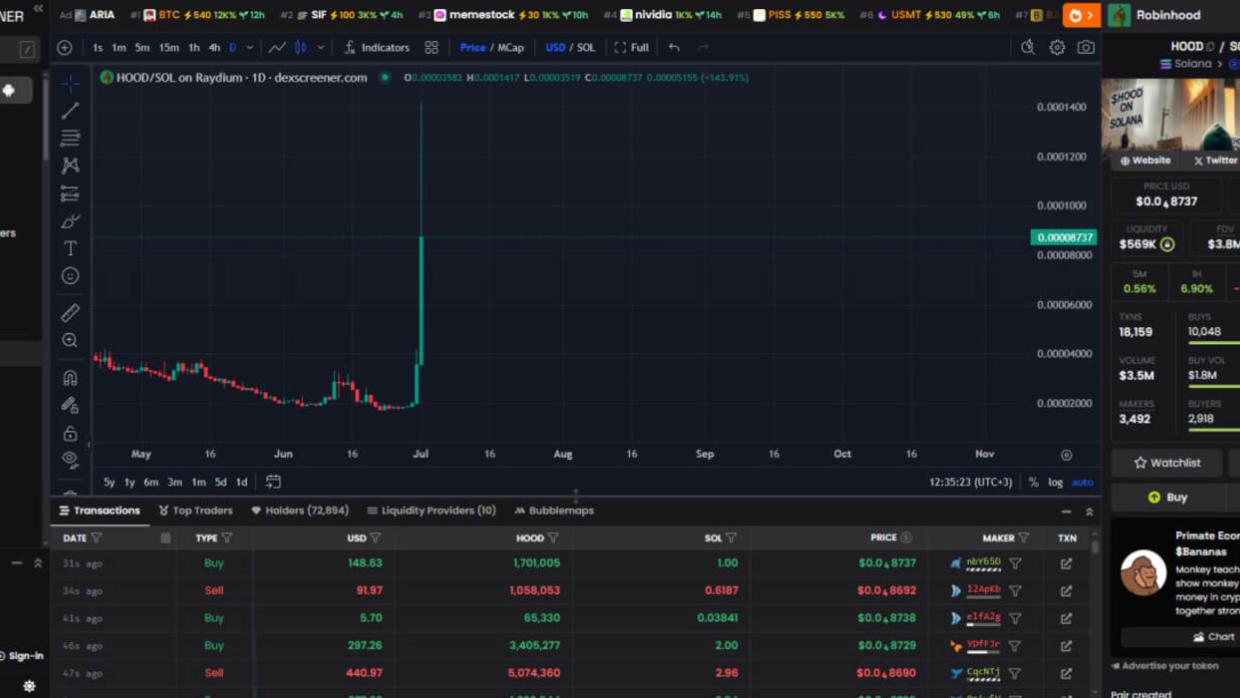1240x698 pixels.
Task: Hide all drawings with eye icon
Action: click(70, 459)
